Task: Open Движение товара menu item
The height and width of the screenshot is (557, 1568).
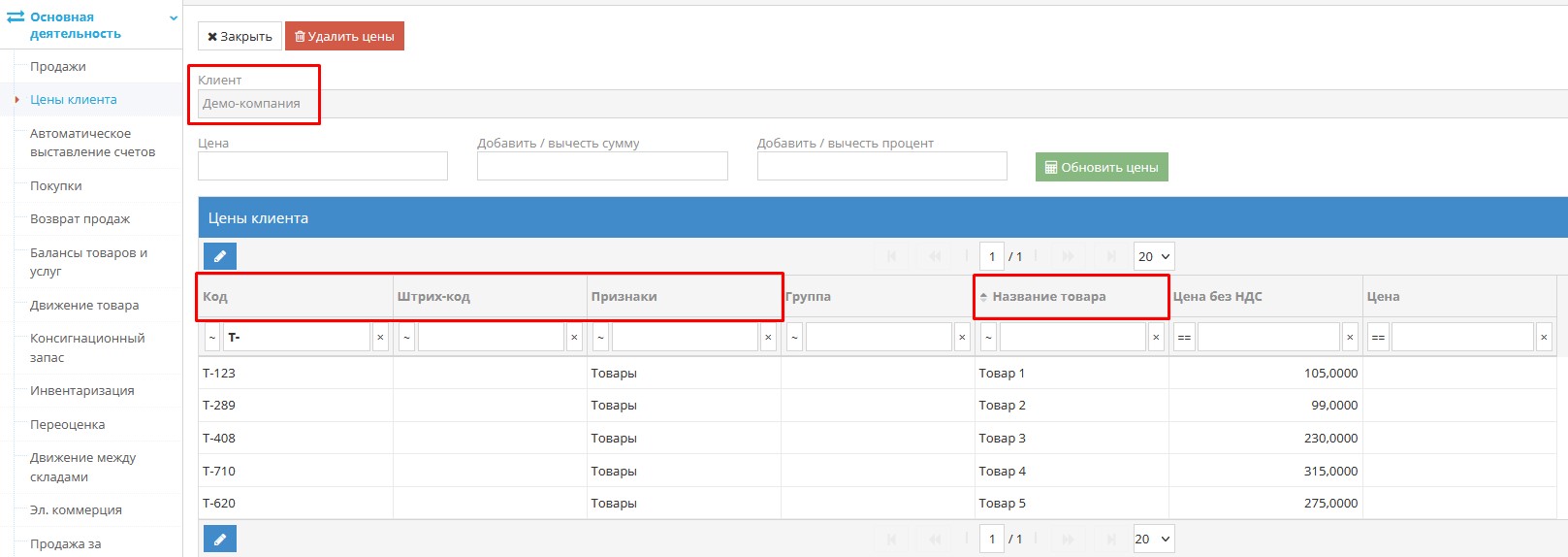Action: tap(84, 306)
